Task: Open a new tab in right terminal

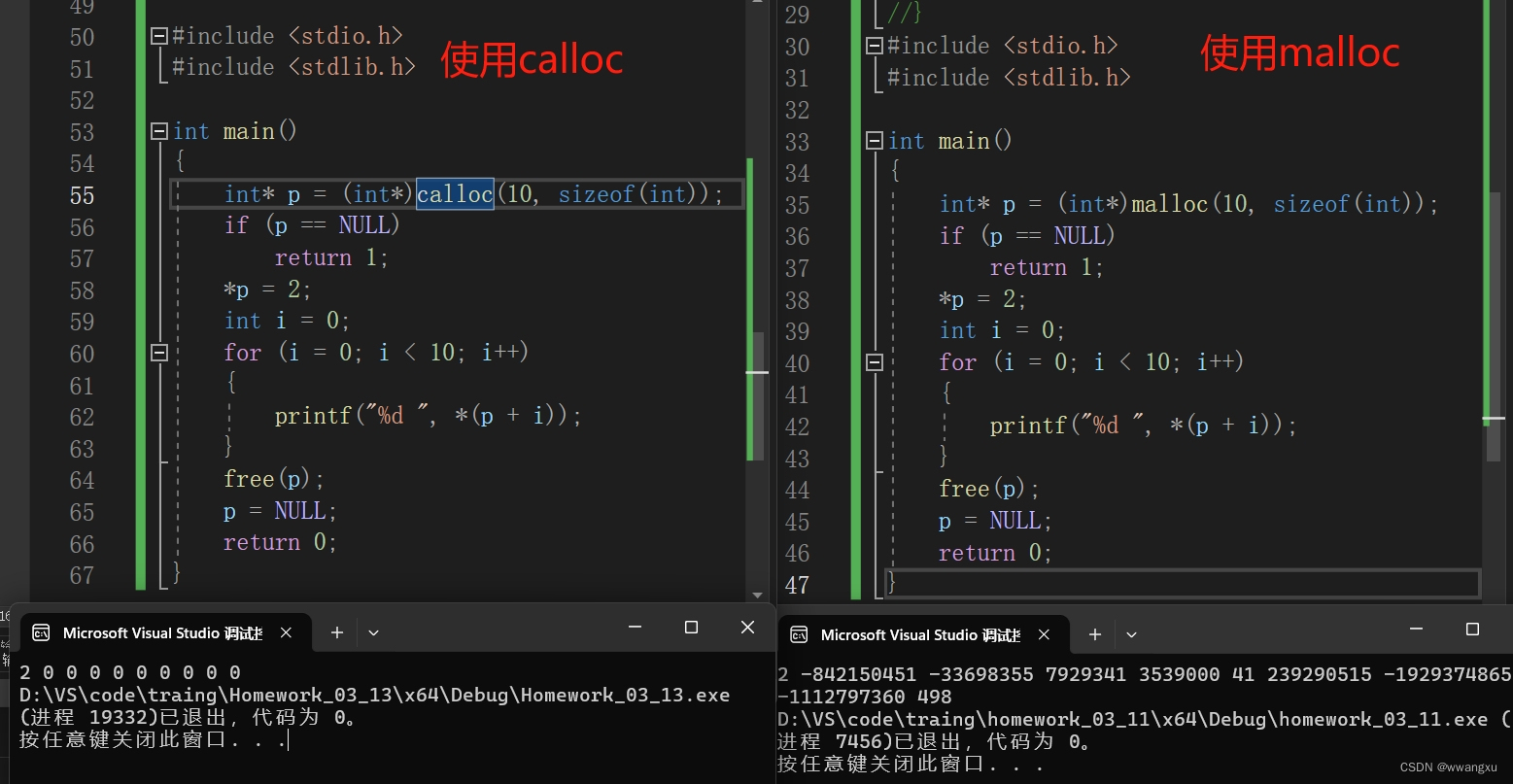Action: 1095,634
